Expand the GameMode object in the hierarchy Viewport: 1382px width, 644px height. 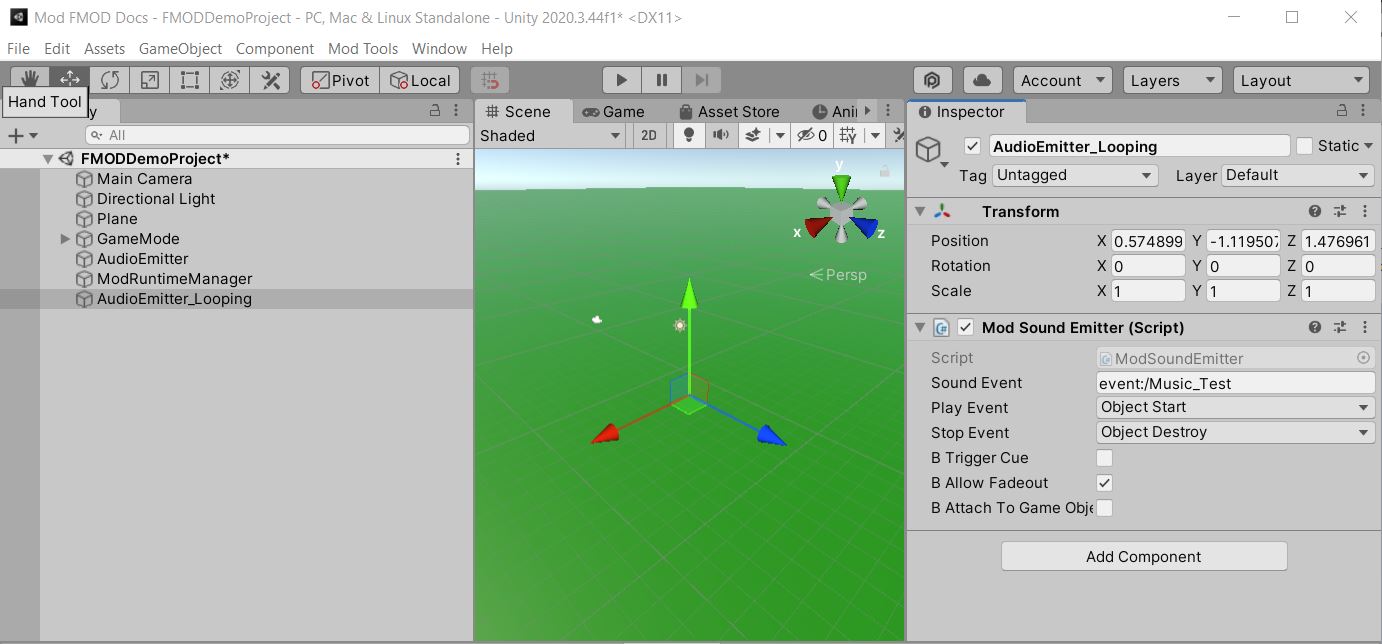pos(65,238)
